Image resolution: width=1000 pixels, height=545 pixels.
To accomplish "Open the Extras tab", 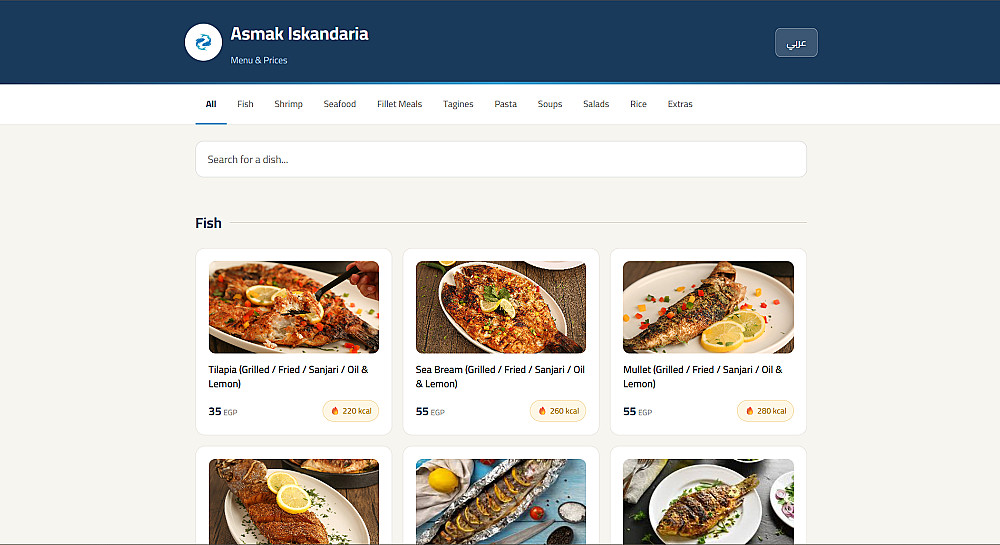I will point(680,104).
